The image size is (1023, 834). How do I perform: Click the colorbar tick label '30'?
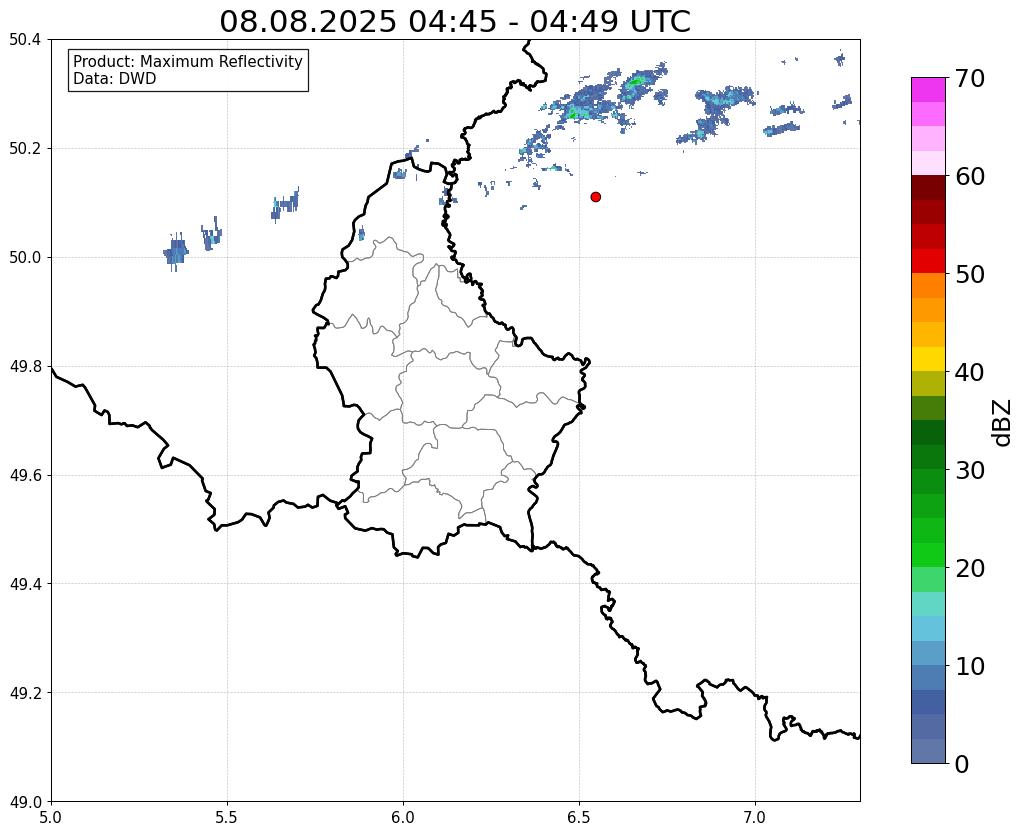(970, 470)
